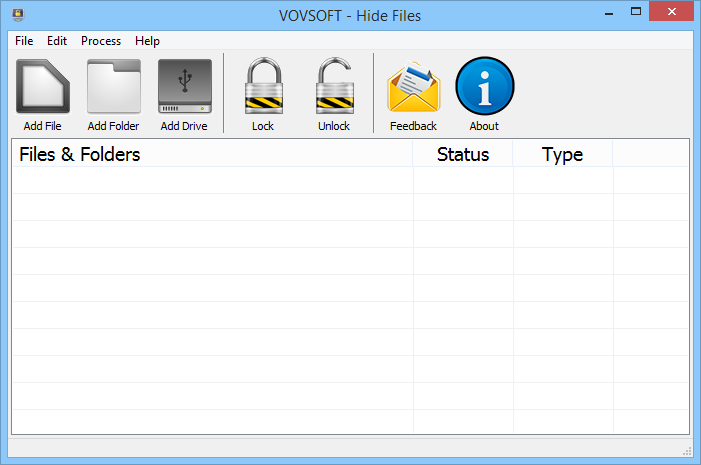Open the Edit menu

[57, 41]
